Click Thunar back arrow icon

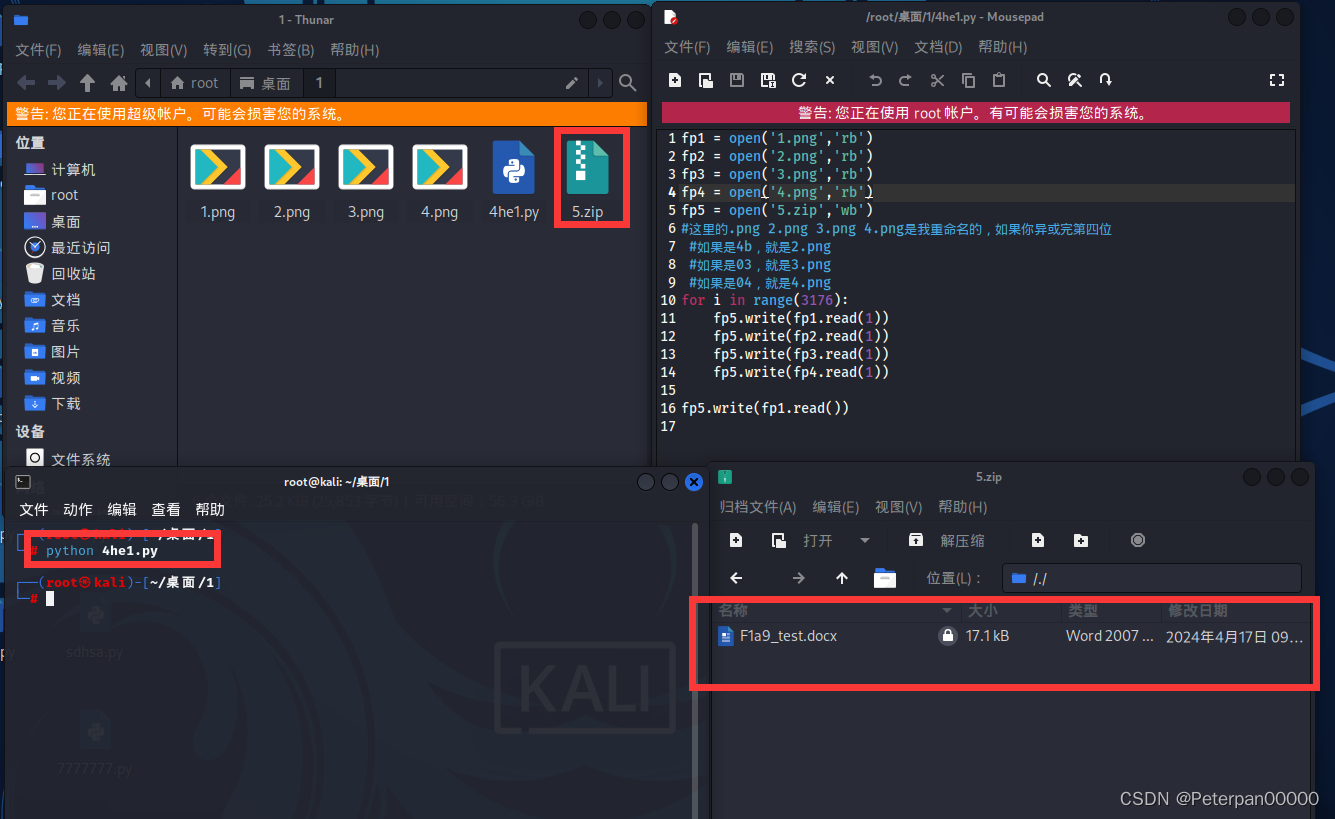click(x=26, y=83)
